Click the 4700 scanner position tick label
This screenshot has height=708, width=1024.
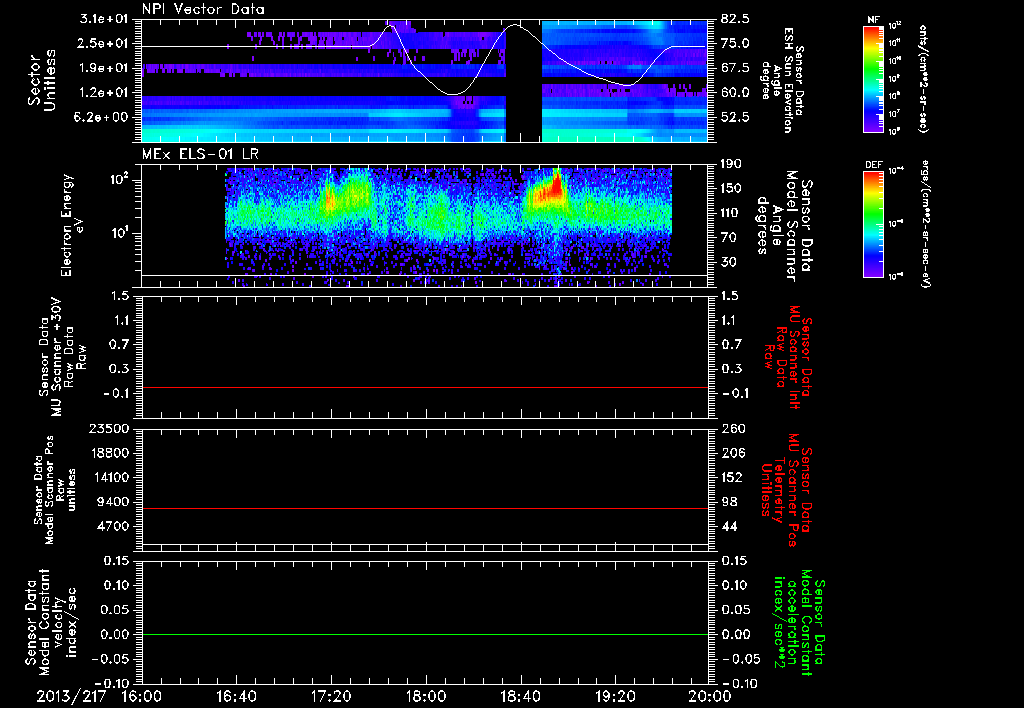[112, 526]
